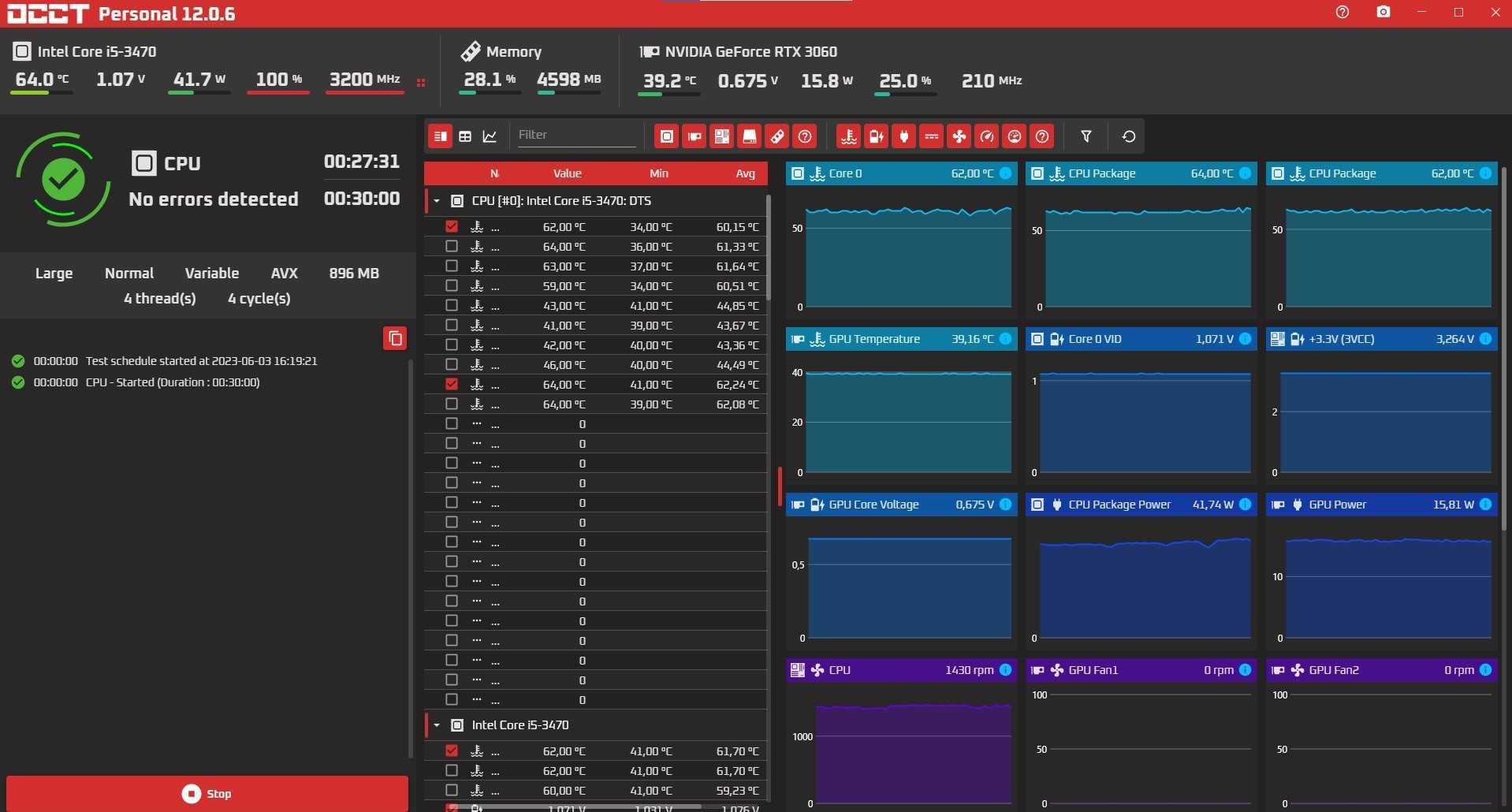Screen dimensions: 1512x812
Task: Click the 896 MB memory setting
Action: click(x=354, y=274)
